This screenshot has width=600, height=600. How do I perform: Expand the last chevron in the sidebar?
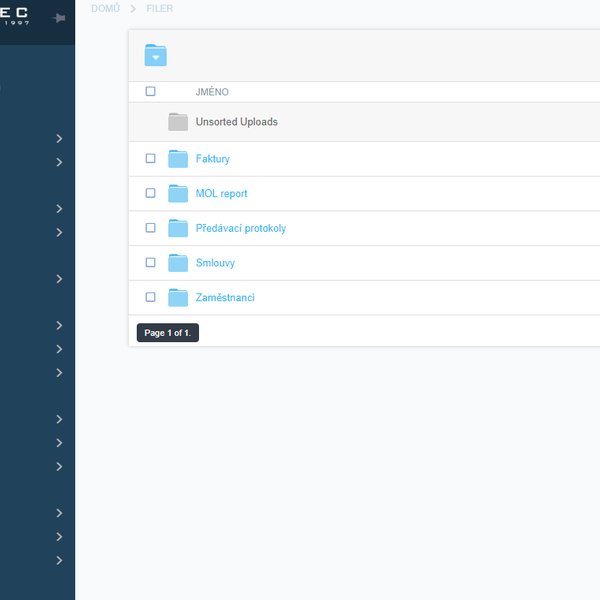pyautogui.click(x=60, y=561)
